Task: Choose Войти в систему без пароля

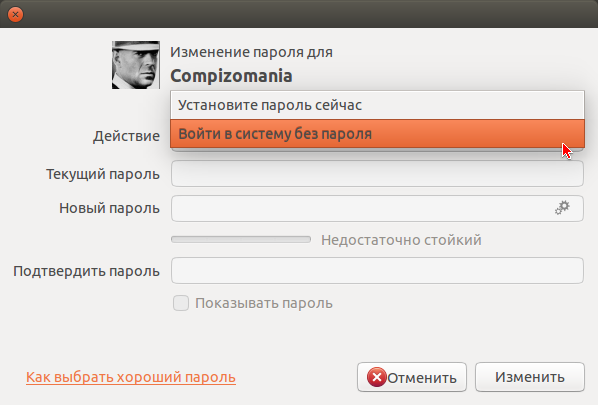Action: [x=377, y=133]
